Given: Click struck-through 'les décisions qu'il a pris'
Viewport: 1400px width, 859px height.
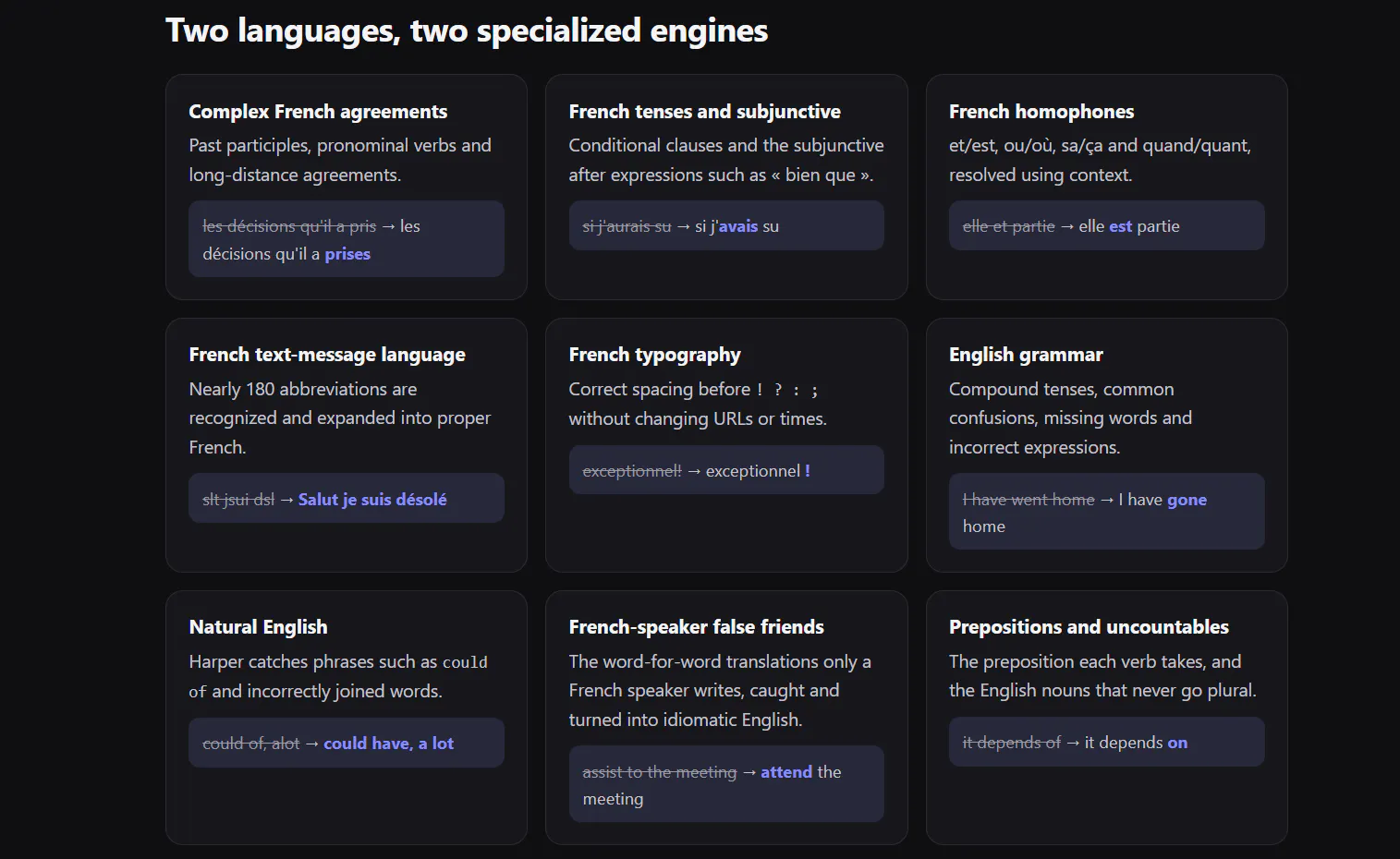Looking at the screenshot, I should 289,226.
